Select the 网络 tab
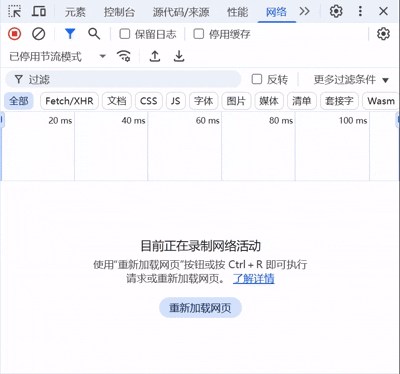The height and width of the screenshot is (374, 400). click(276, 12)
